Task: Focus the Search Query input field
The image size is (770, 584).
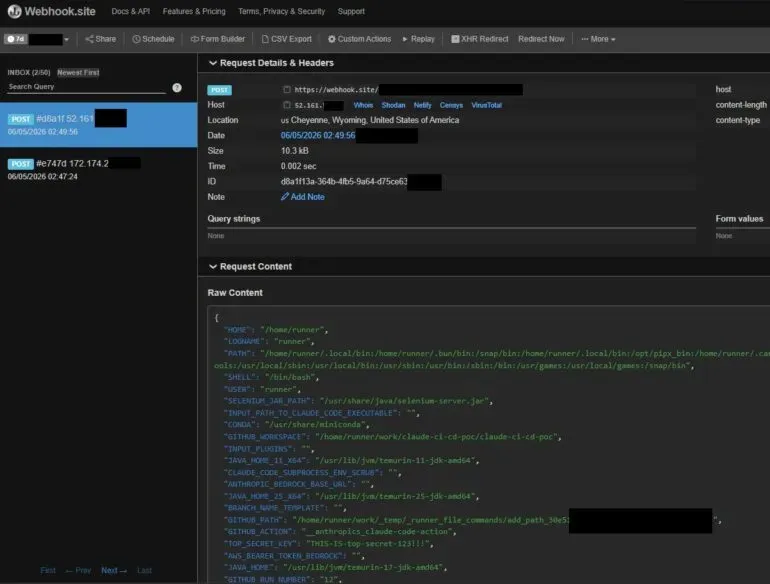Action: click(86, 87)
